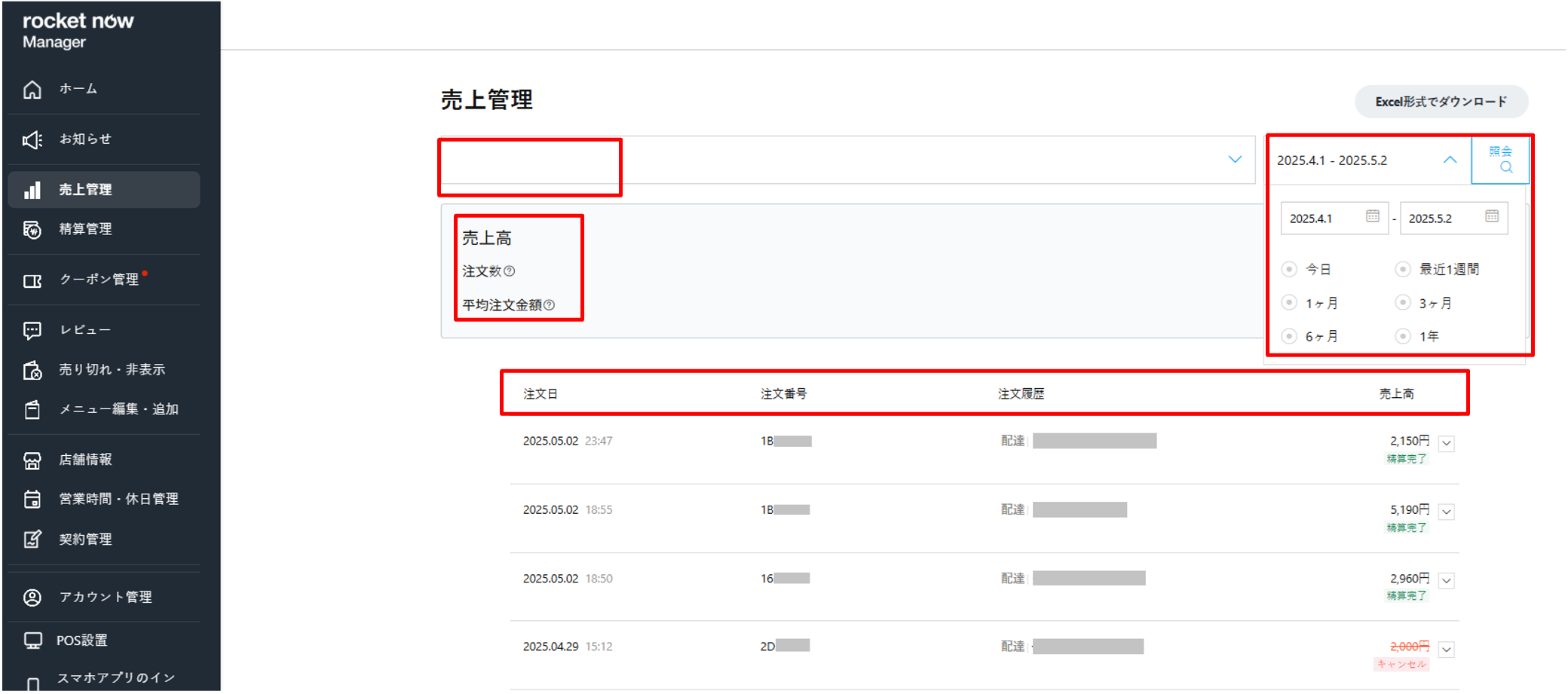Download sales with Excel形式でダウンロード button

1441,102
